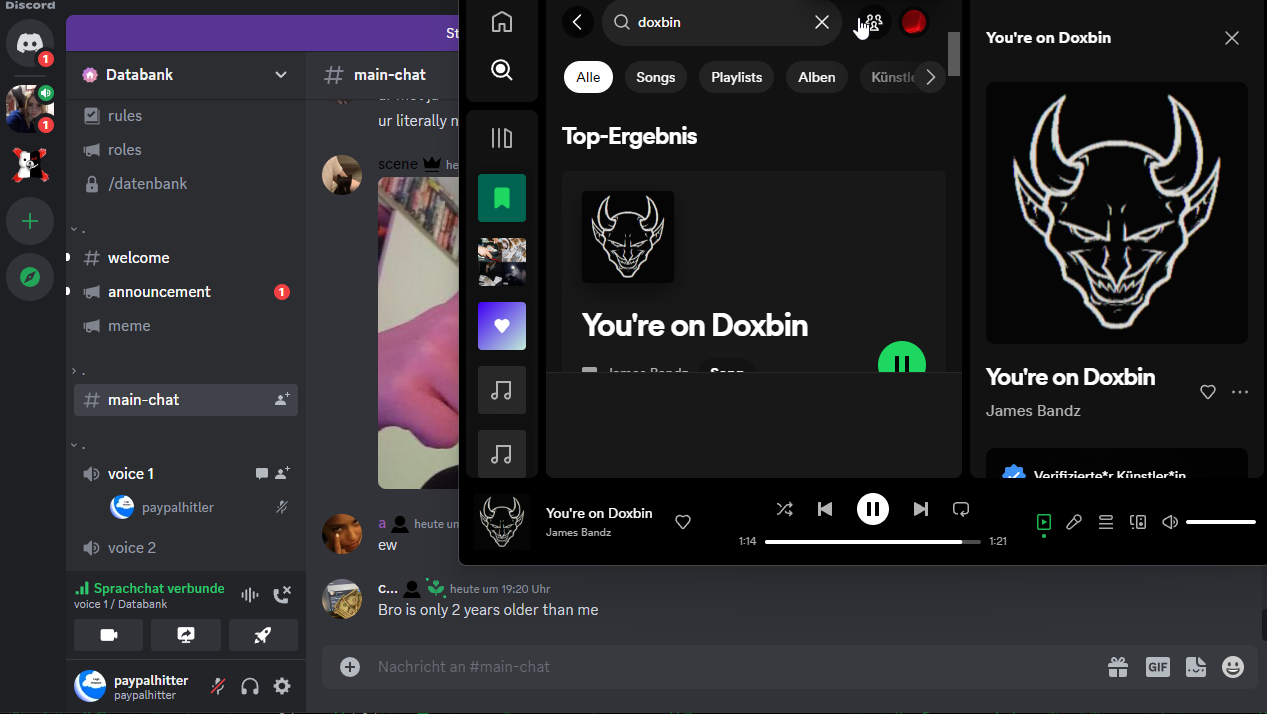The height and width of the screenshot is (714, 1267).
Task: Adjust the Spotify volume slider
Action: tap(1220, 522)
